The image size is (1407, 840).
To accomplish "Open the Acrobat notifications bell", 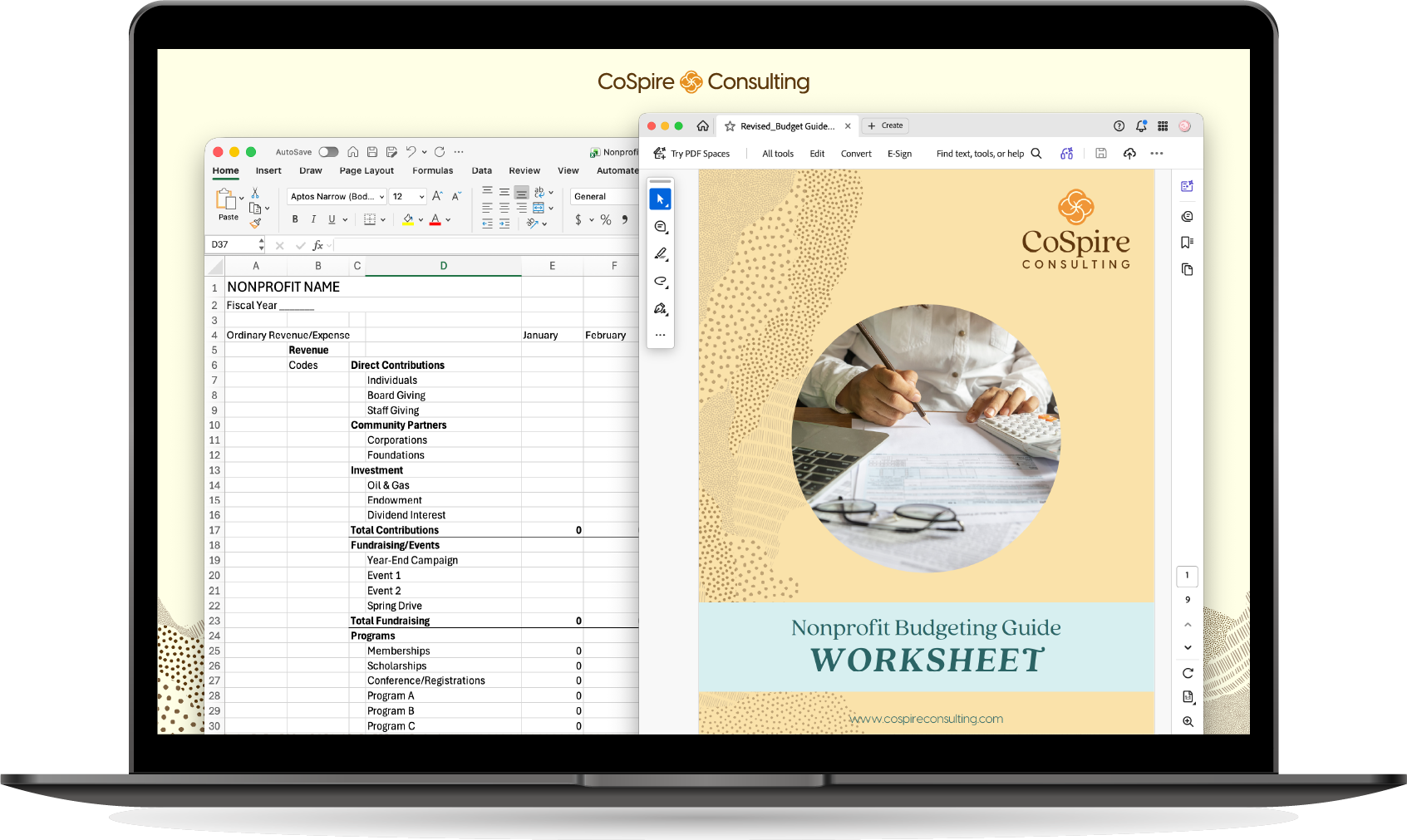I will 1141,126.
